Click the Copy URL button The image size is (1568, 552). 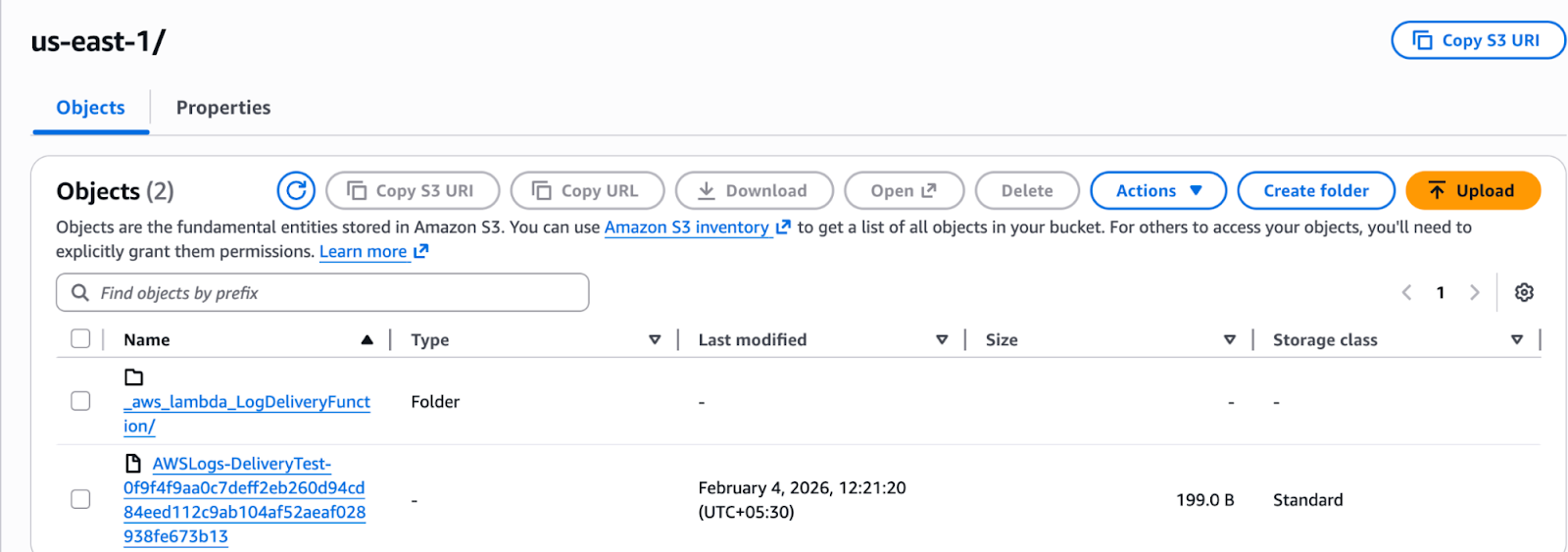(x=587, y=190)
